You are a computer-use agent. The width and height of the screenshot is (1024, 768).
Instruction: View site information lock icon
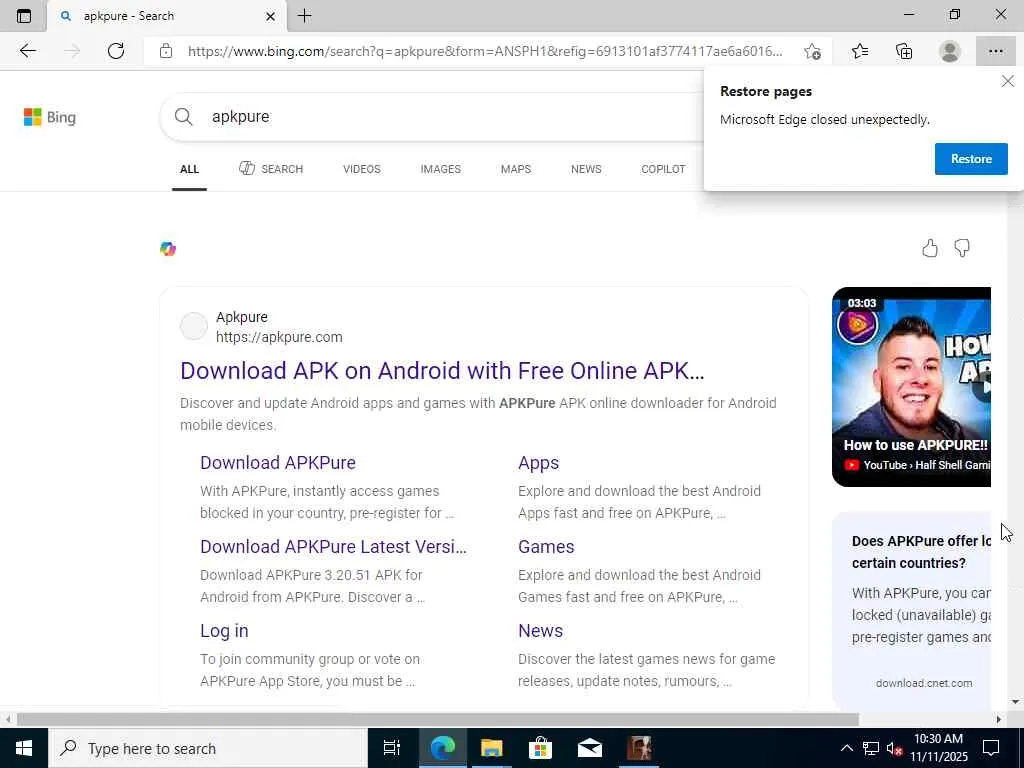[x=166, y=51]
